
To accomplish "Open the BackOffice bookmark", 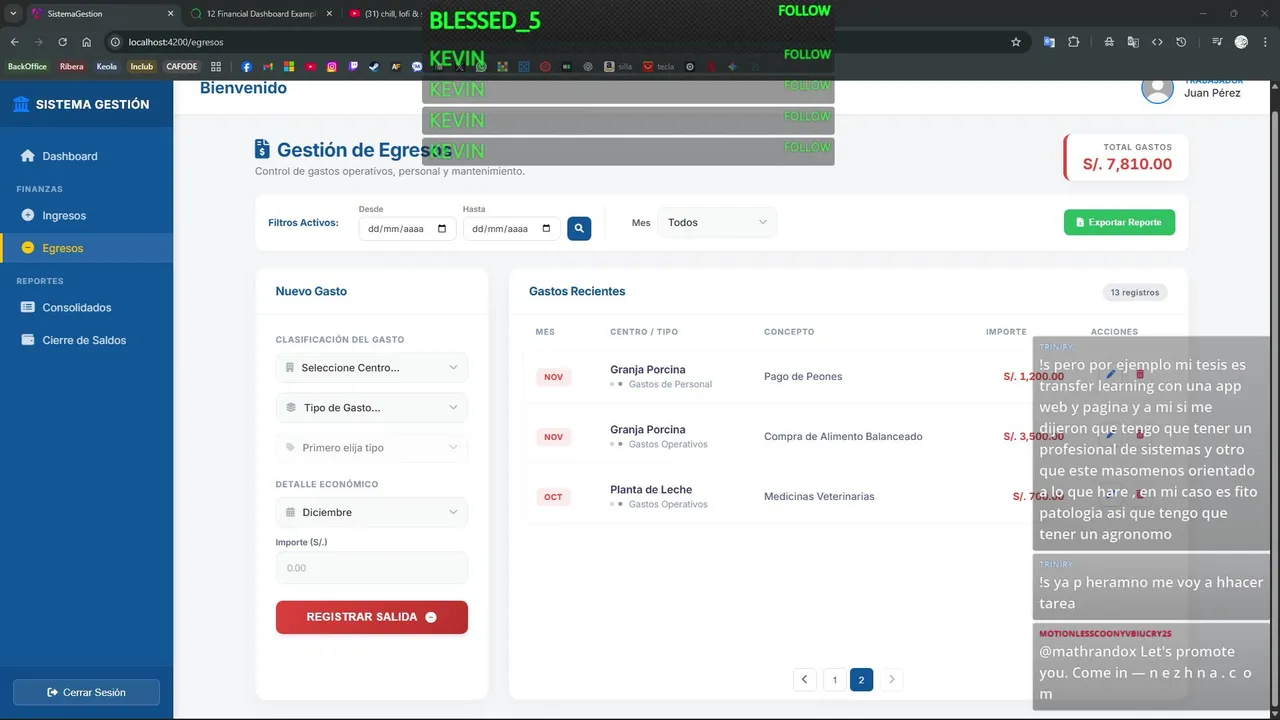I will pos(27,67).
